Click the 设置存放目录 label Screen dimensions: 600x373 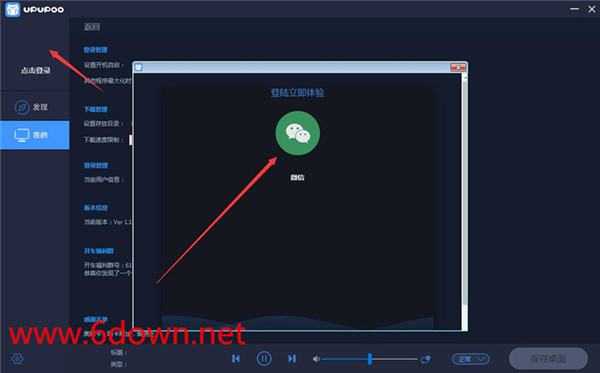point(104,124)
